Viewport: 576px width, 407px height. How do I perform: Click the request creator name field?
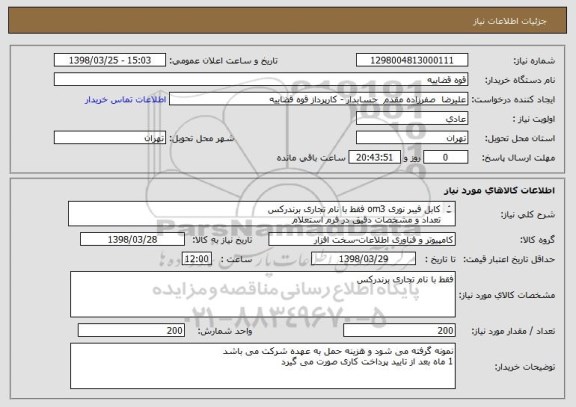tap(318, 99)
